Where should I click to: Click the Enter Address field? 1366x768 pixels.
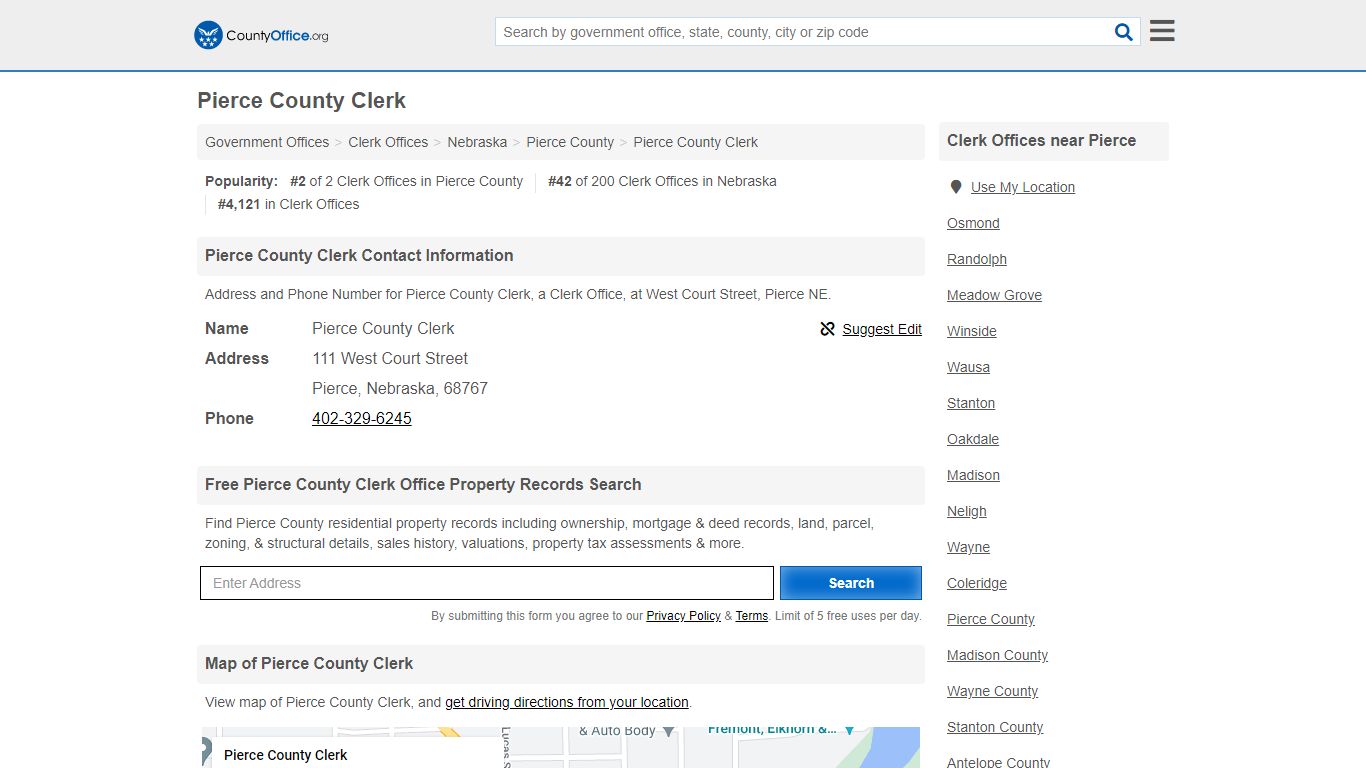487,583
